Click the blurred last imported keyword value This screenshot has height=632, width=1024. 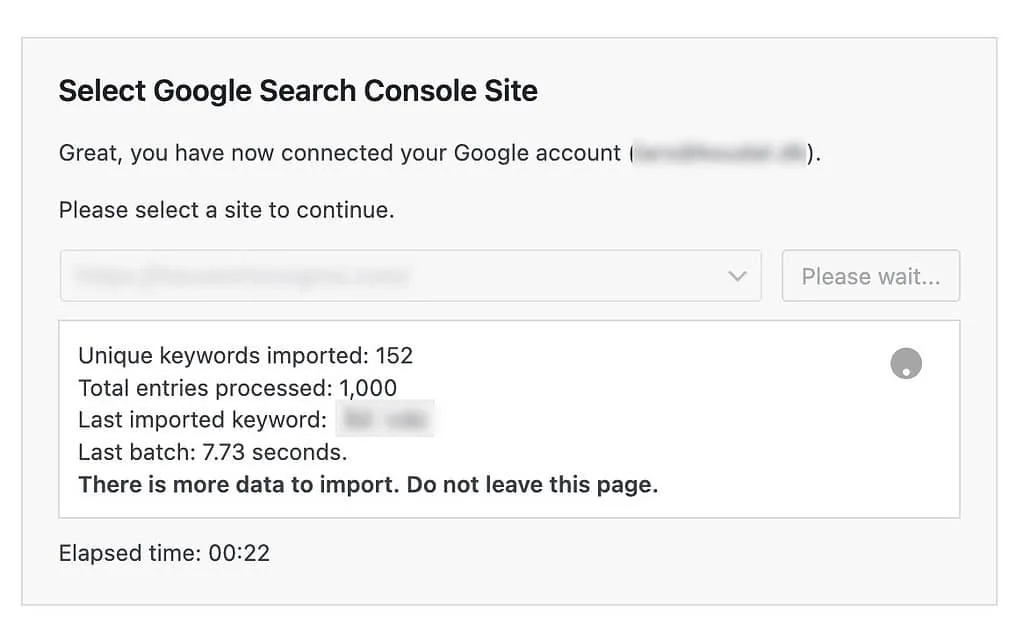(x=385, y=419)
